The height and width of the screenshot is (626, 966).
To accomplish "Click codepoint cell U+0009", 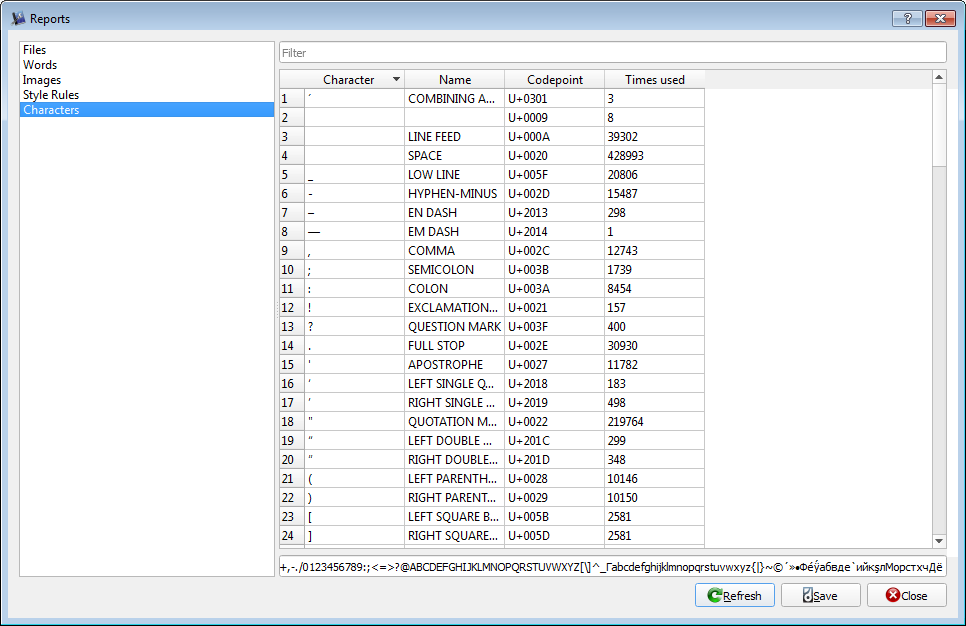I will (x=554, y=118).
